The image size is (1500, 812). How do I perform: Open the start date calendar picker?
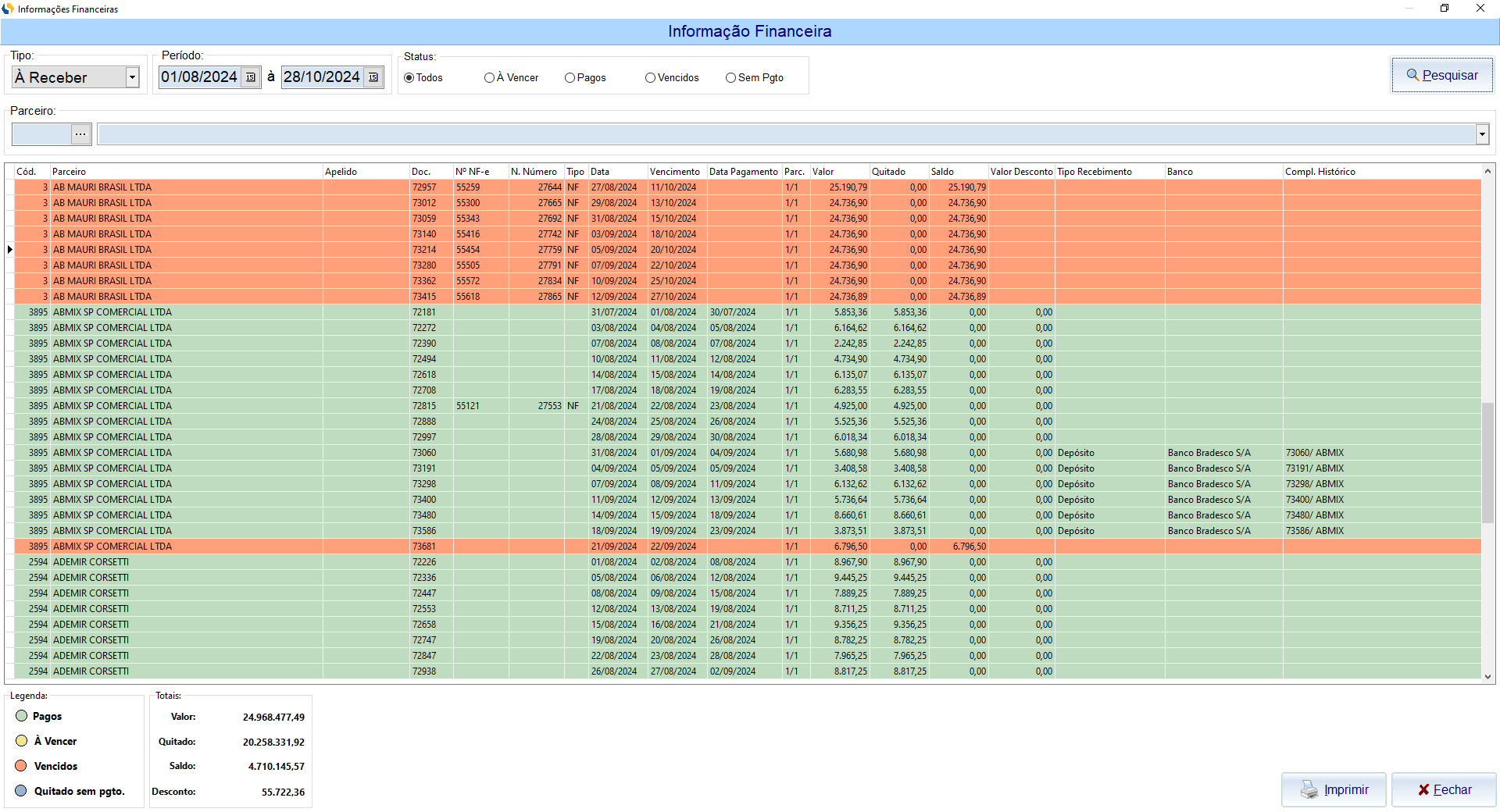coord(251,77)
